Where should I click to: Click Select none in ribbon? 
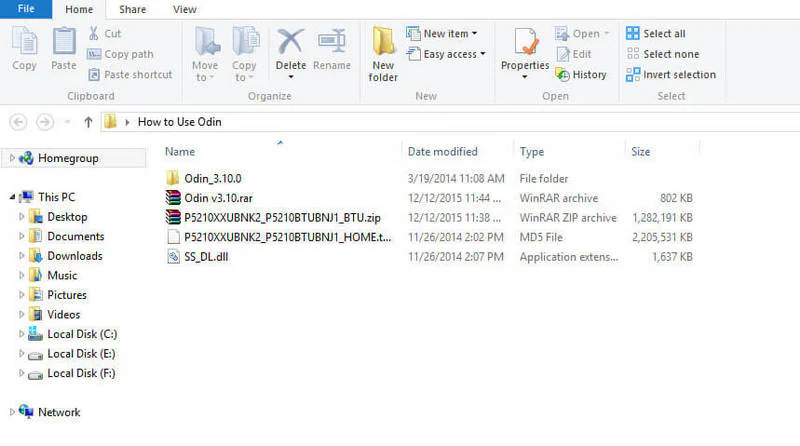(x=663, y=54)
